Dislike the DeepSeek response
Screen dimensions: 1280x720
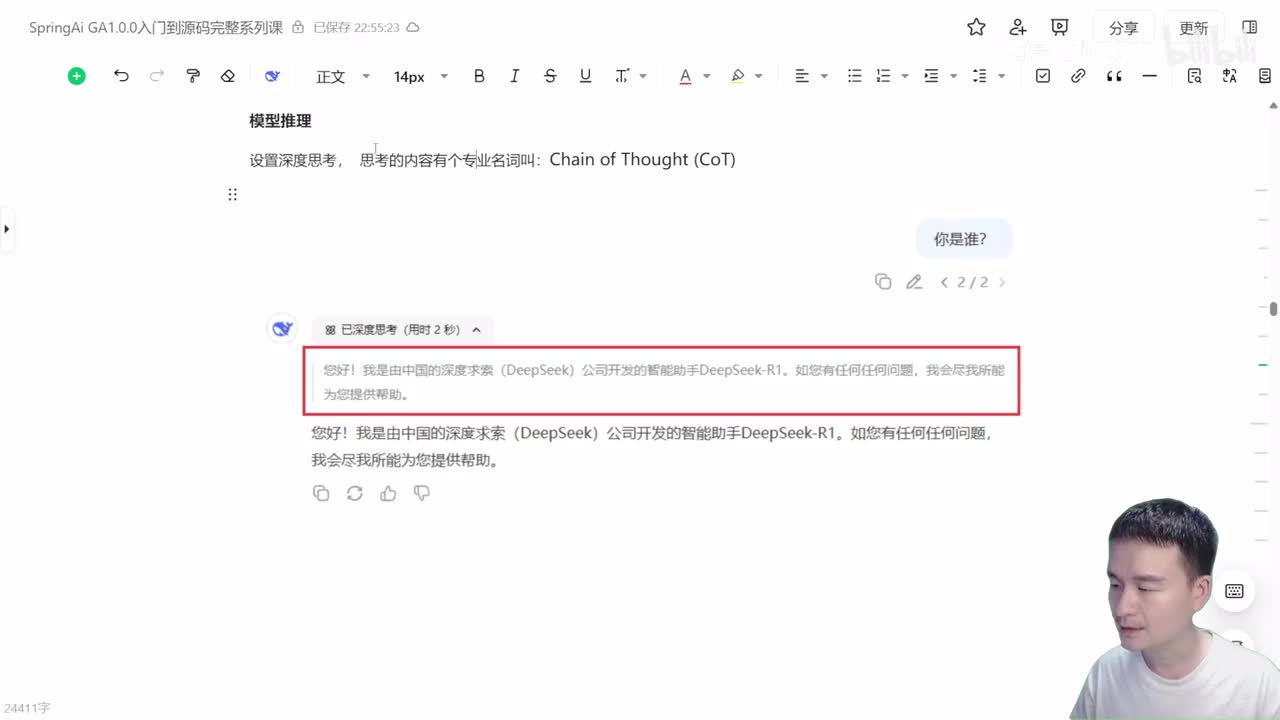[422, 493]
